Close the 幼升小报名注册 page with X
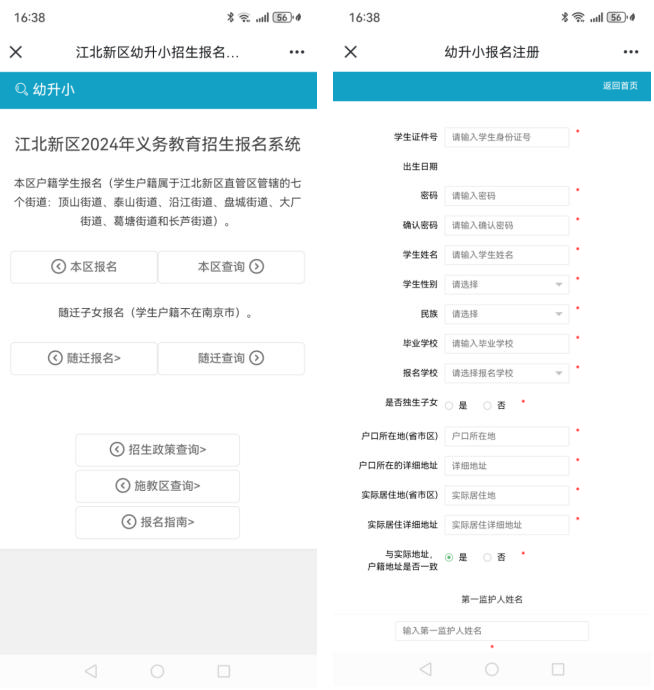 point(351,52)
